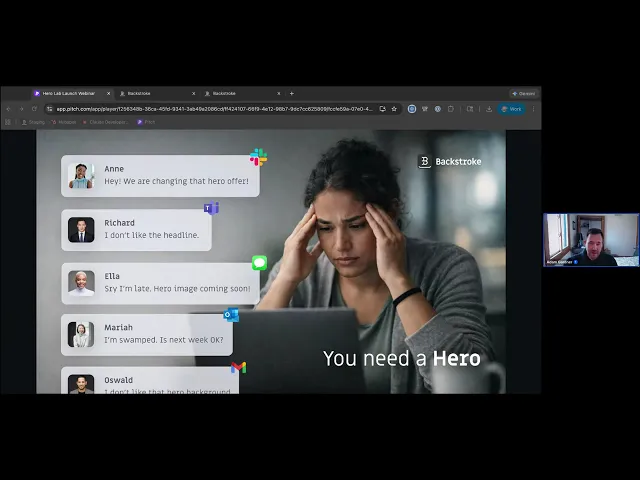Click "I don't like the headline." message
This screenshot has width=640, height=480.
click(151, 235)
